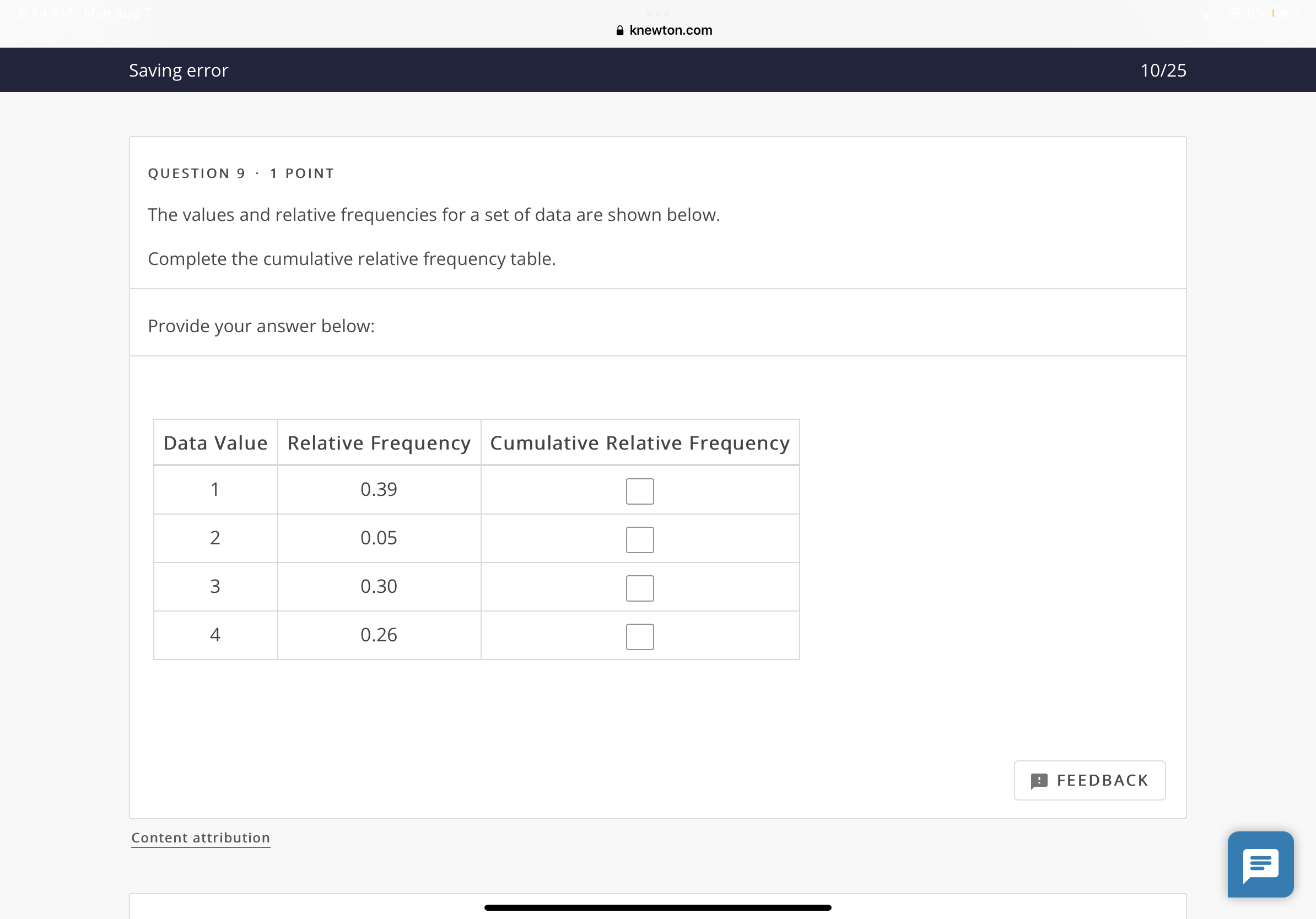Tap the battery charging indicator
The image size is (1316, 919).
coord(1283,13)
